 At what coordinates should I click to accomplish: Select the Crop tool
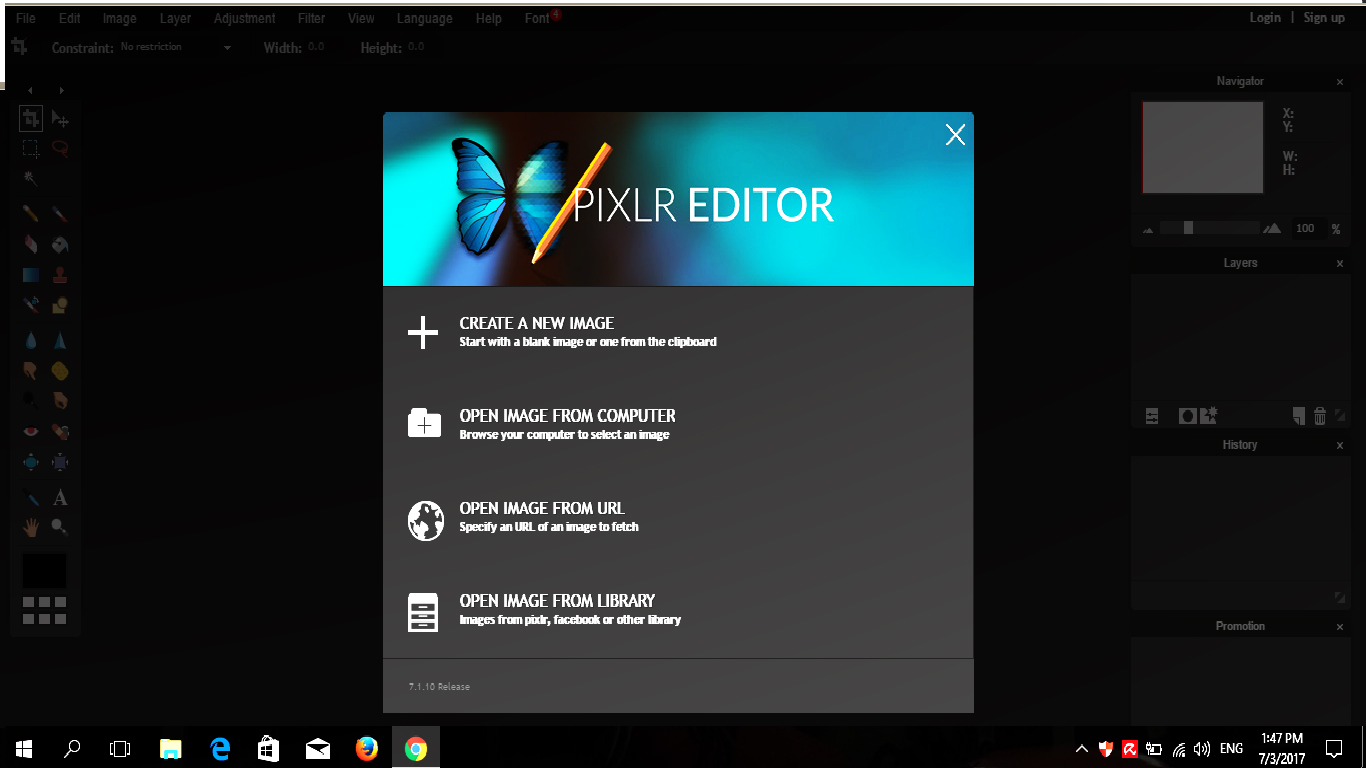click(x=30, y=118)
